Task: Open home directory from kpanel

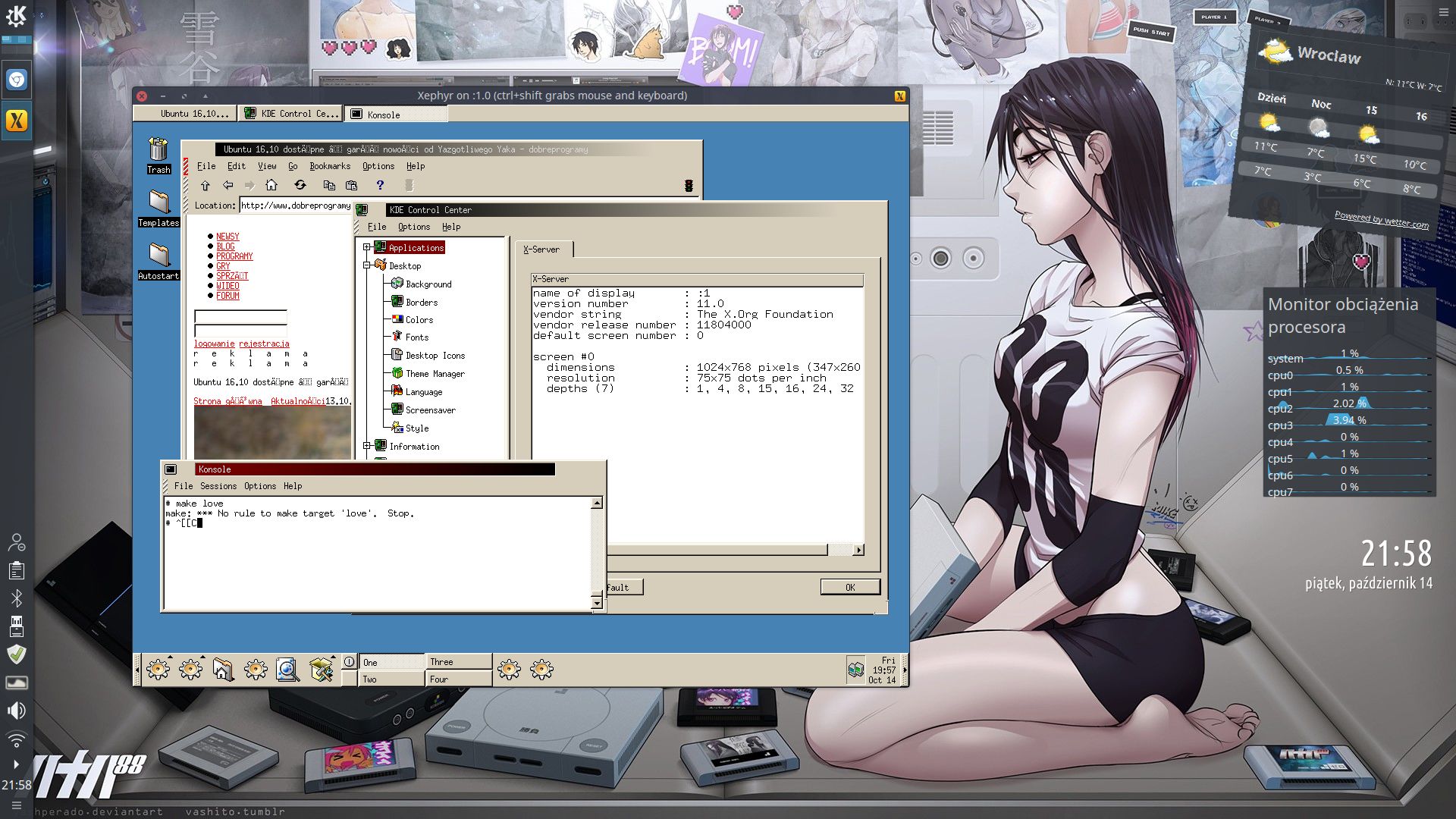Action: coord(223,670)
